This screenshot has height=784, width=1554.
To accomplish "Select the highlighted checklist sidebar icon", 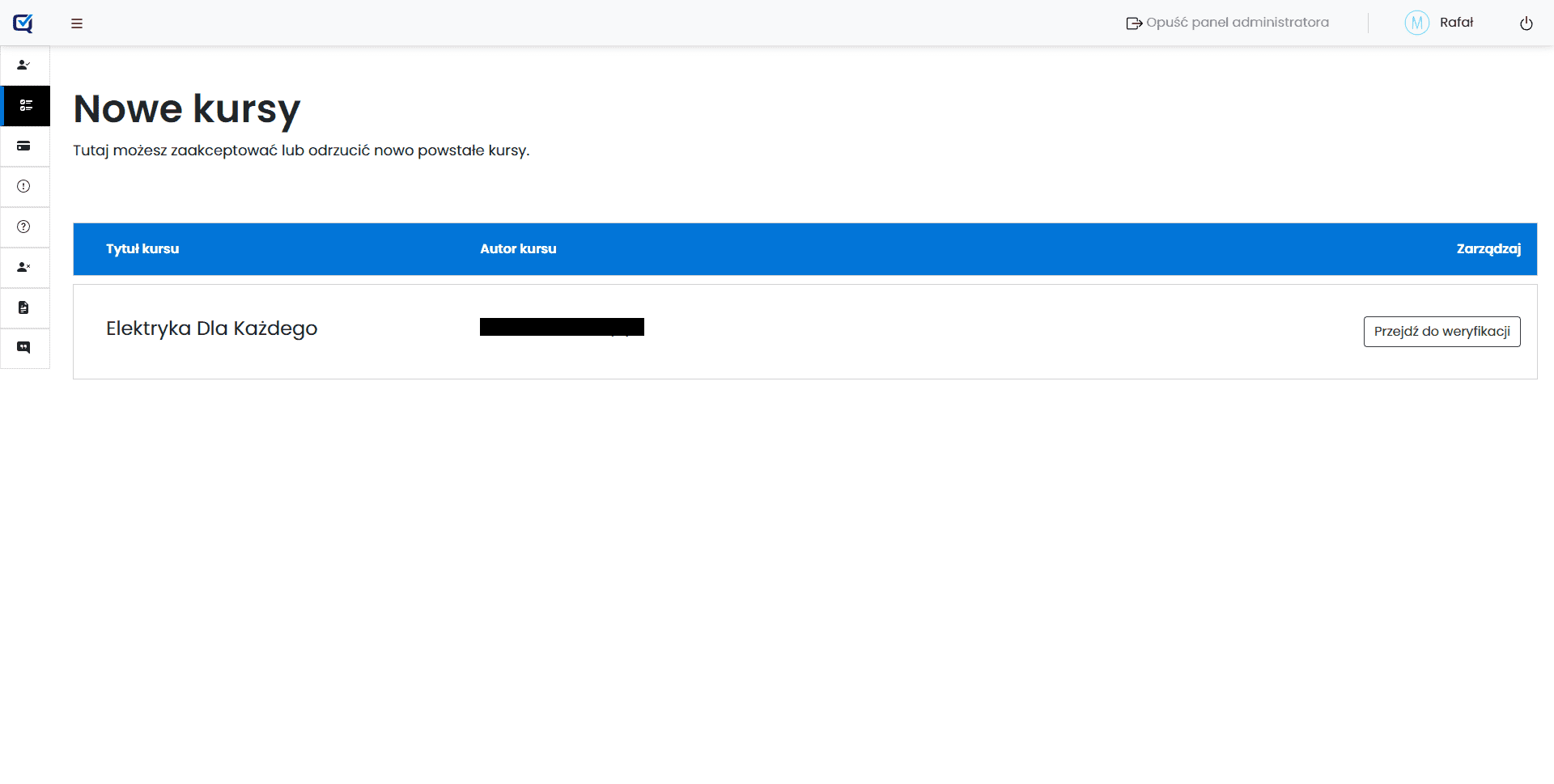I will click(26, 105).
